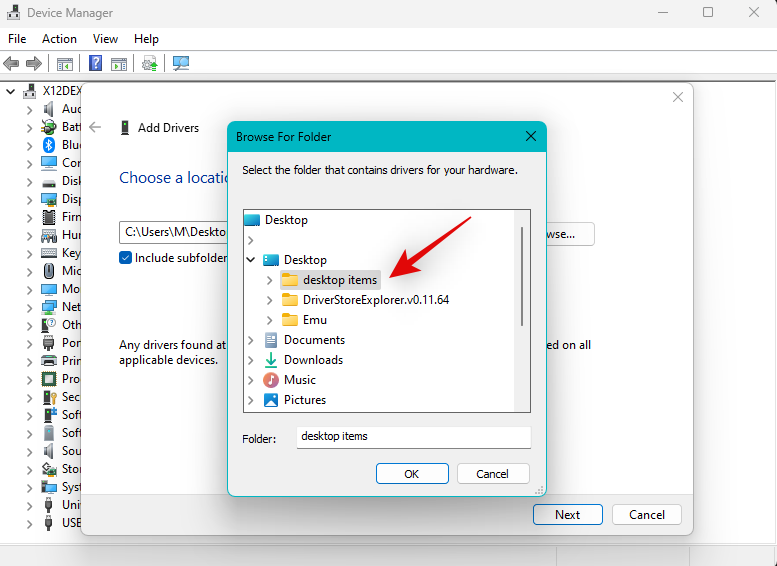777x566 pixels.
Task: Click the Network adapters category icon
Action: (49, 307)
